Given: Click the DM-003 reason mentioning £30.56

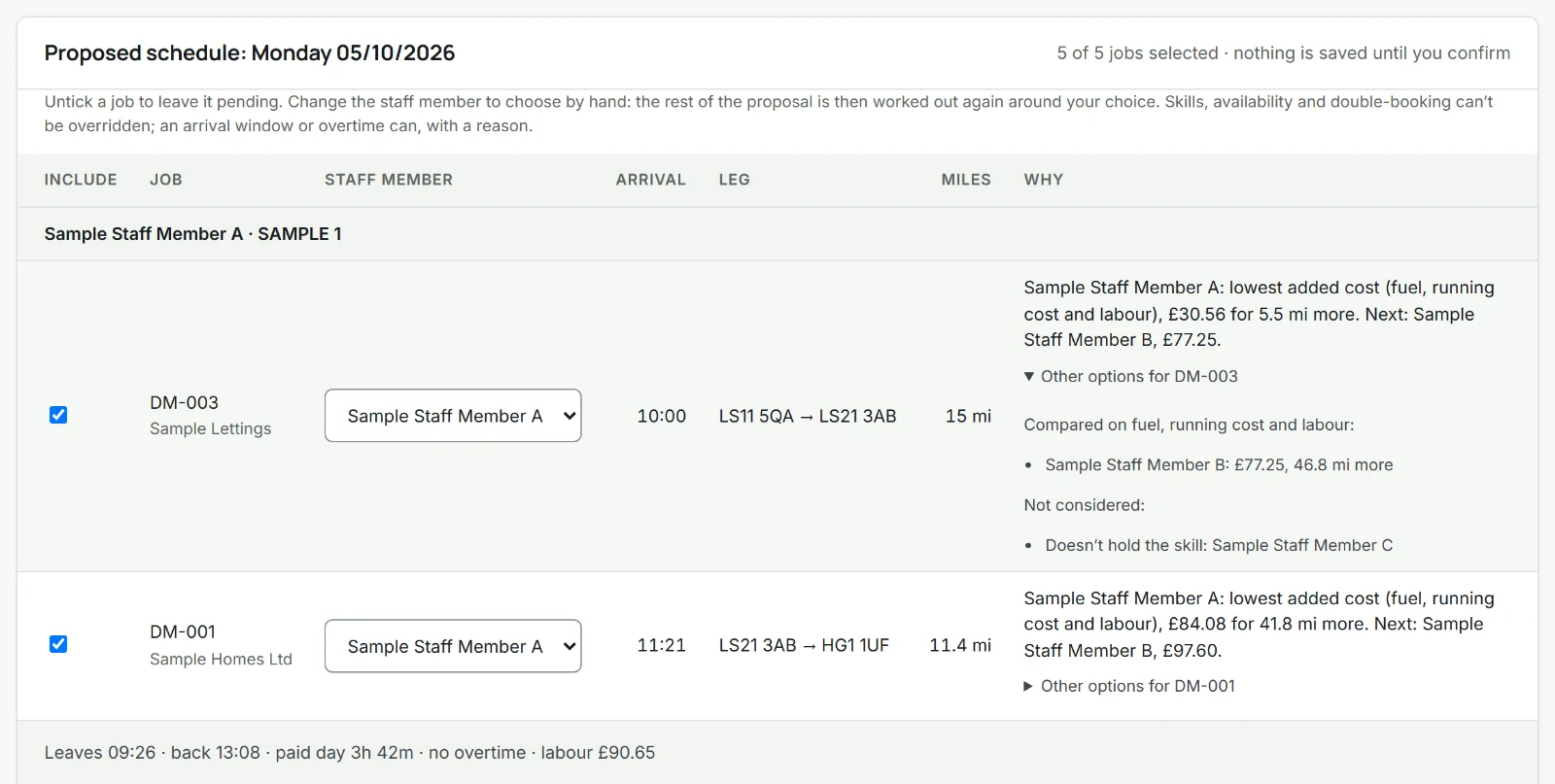Looking at the screenshot, I should click(1260, 314).
